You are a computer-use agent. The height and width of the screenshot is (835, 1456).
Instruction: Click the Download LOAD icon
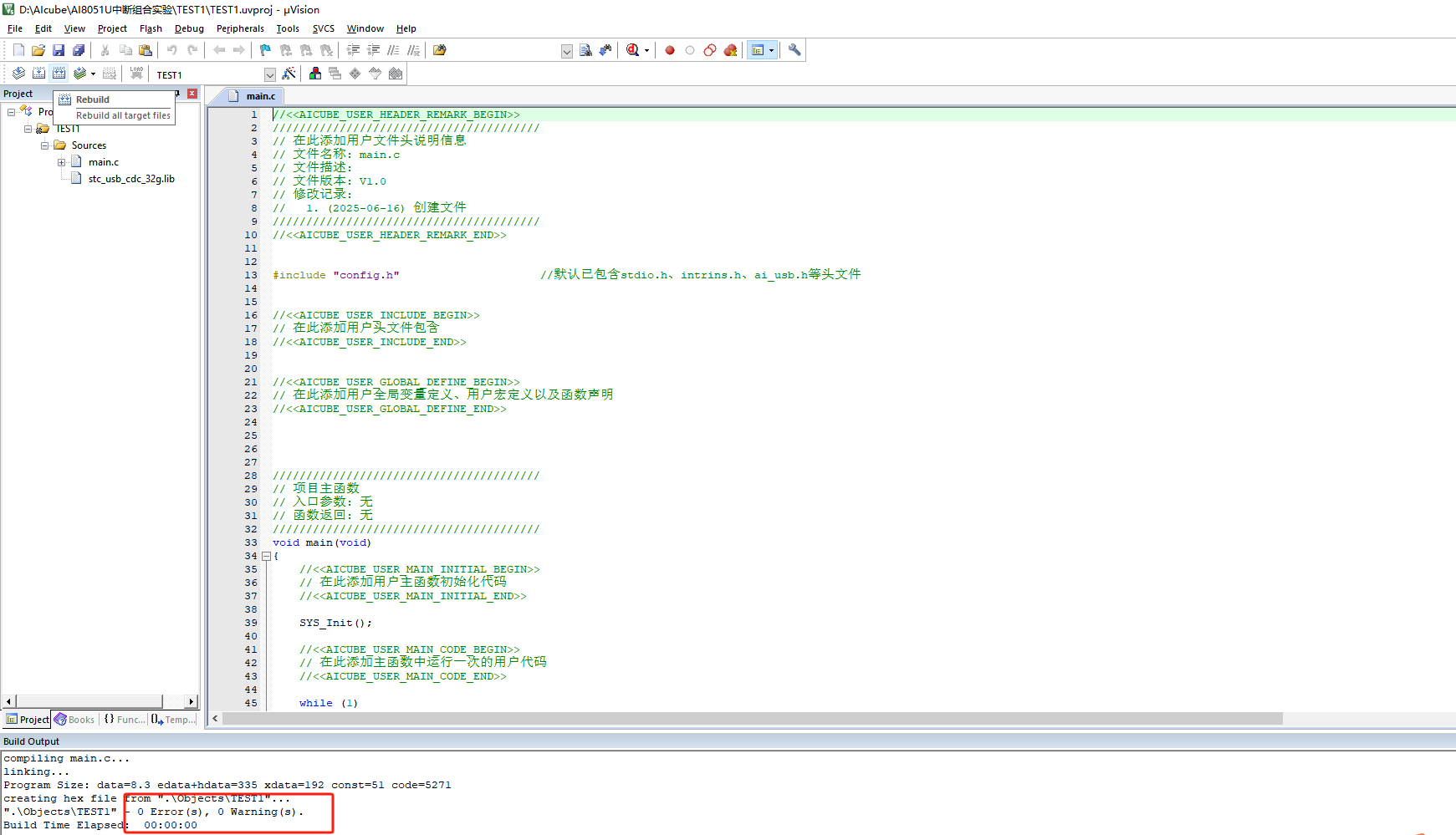click(x=136, y=74)
